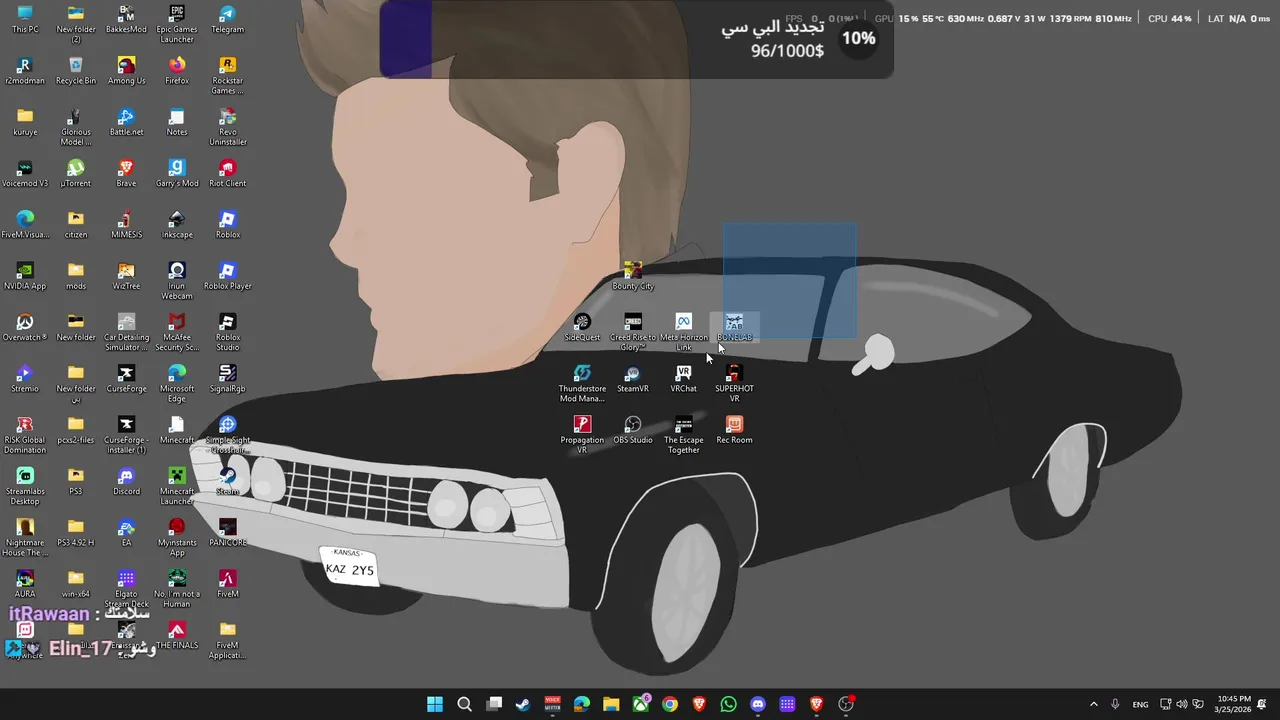The height and width of the screenshot is (720, 1280).
Task: Select Creed Rise to Glory shortcut
Action: coord(632,332)
